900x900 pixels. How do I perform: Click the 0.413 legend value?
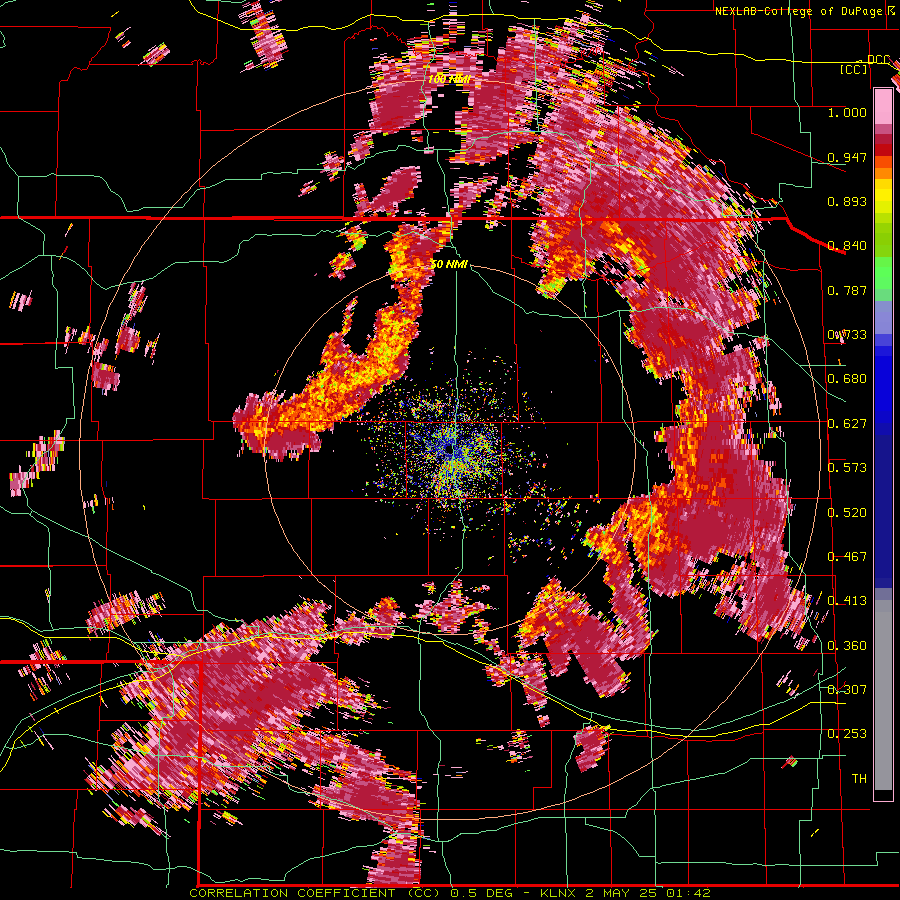(x=847, y=601)
